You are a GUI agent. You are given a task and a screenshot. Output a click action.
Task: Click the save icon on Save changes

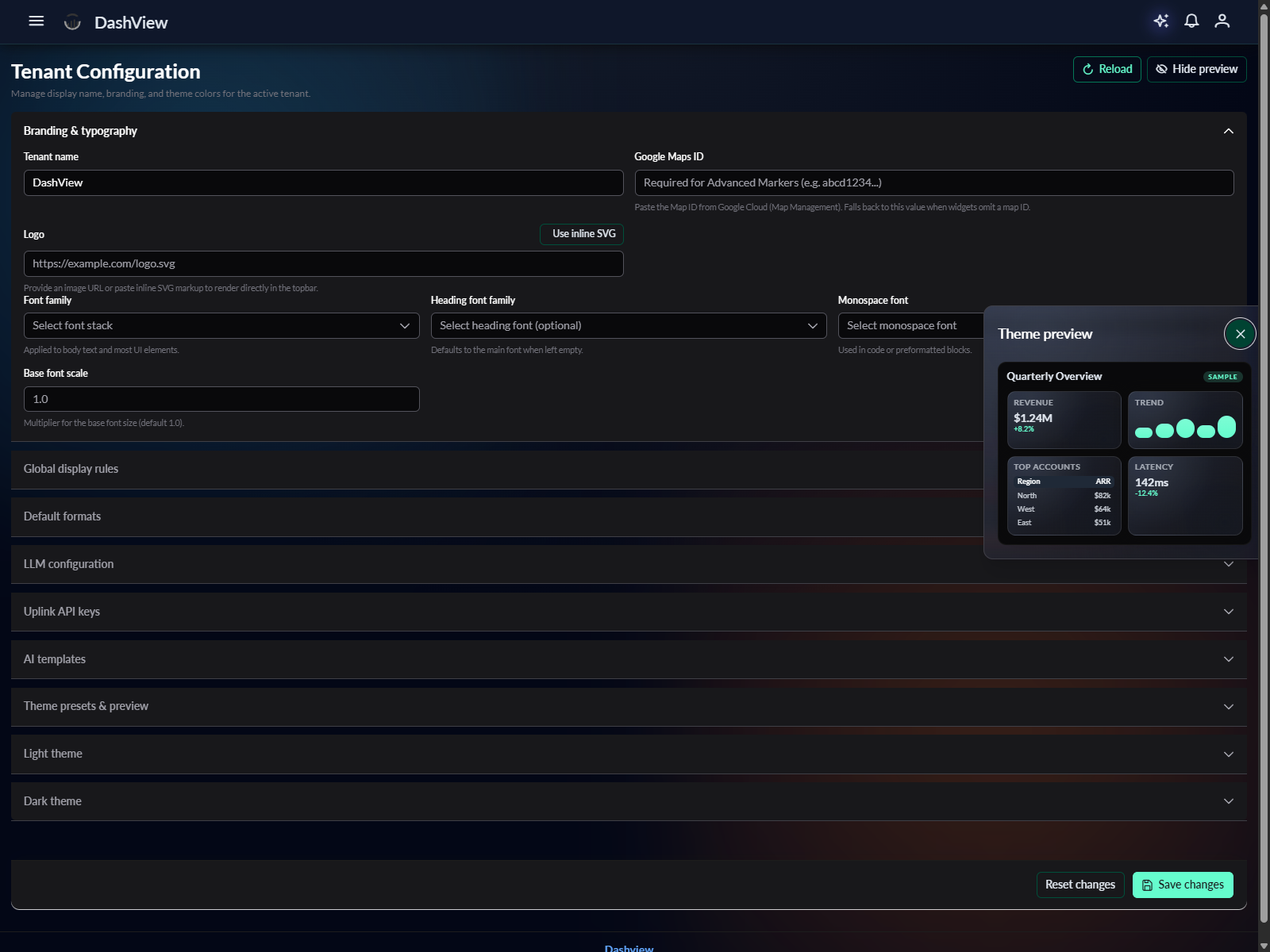point(1146,885)
